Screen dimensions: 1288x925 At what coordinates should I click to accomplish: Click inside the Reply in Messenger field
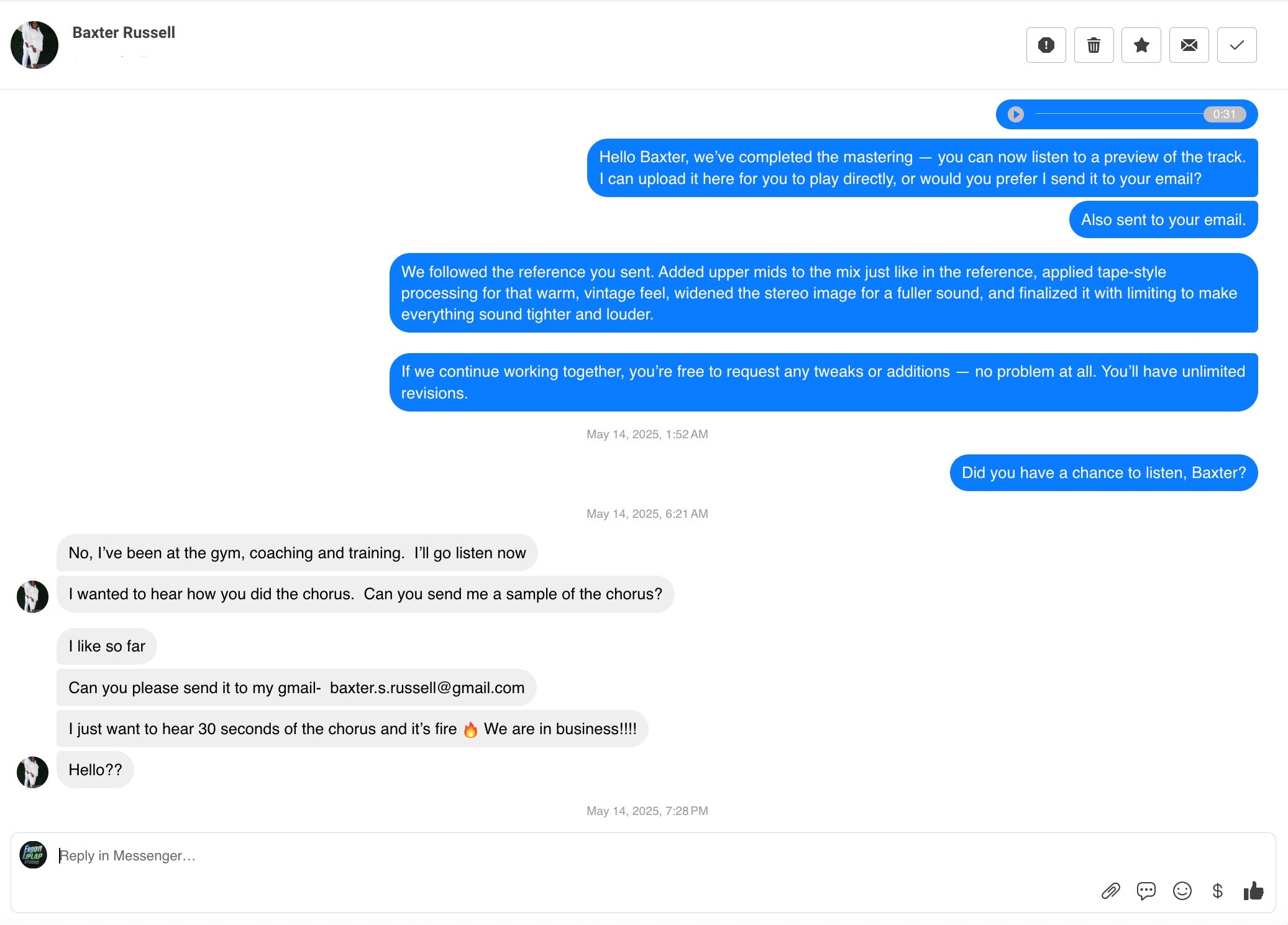(x=559, y=855)
